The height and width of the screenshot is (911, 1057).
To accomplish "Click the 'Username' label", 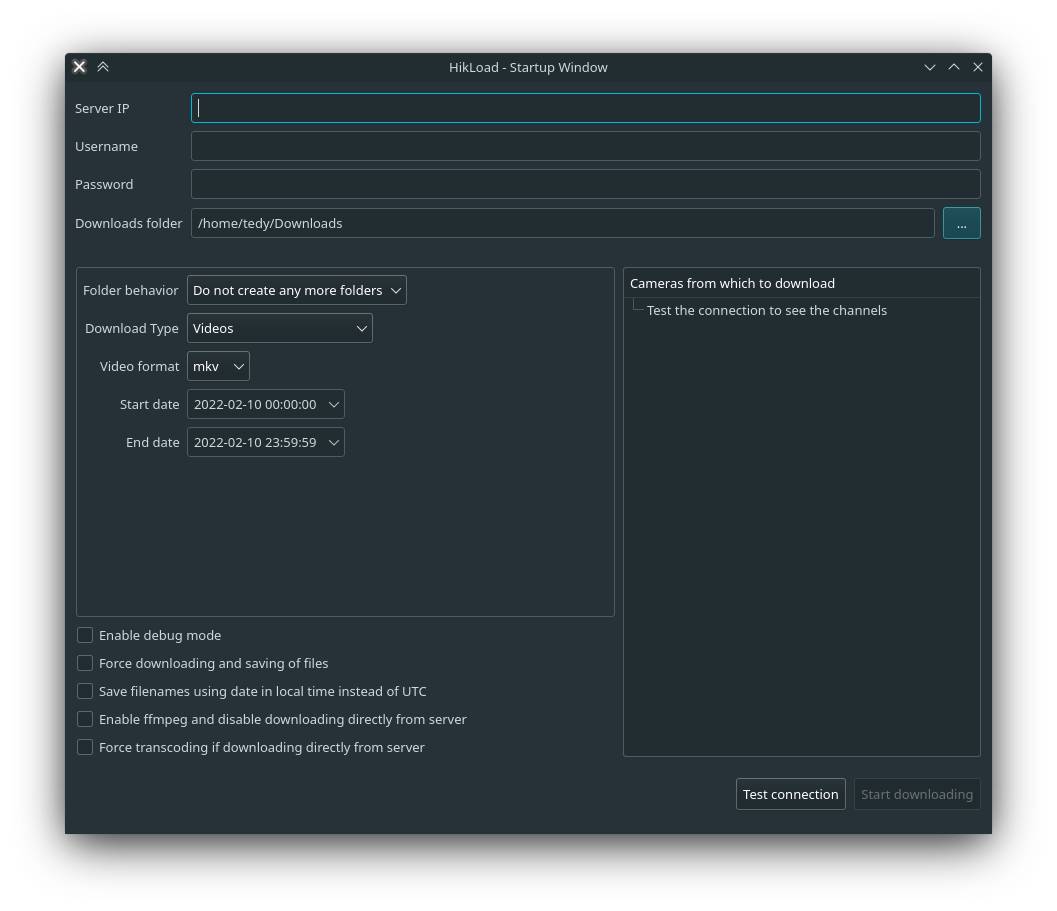I will 107,146.
